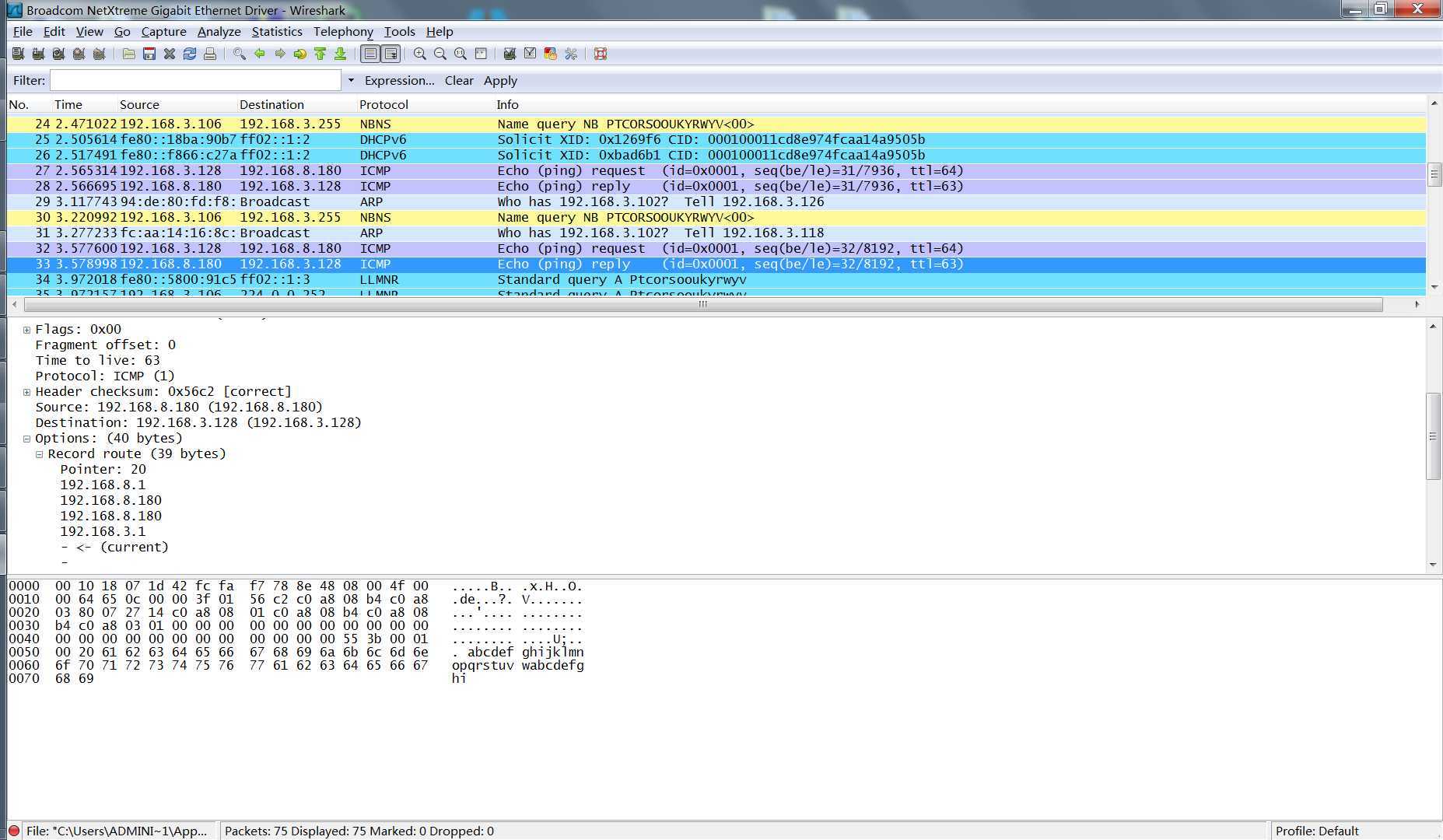The image size is (1443, 840).
Task: Collapse the Record route (39 bytes) node
Action: click(39, 454)
